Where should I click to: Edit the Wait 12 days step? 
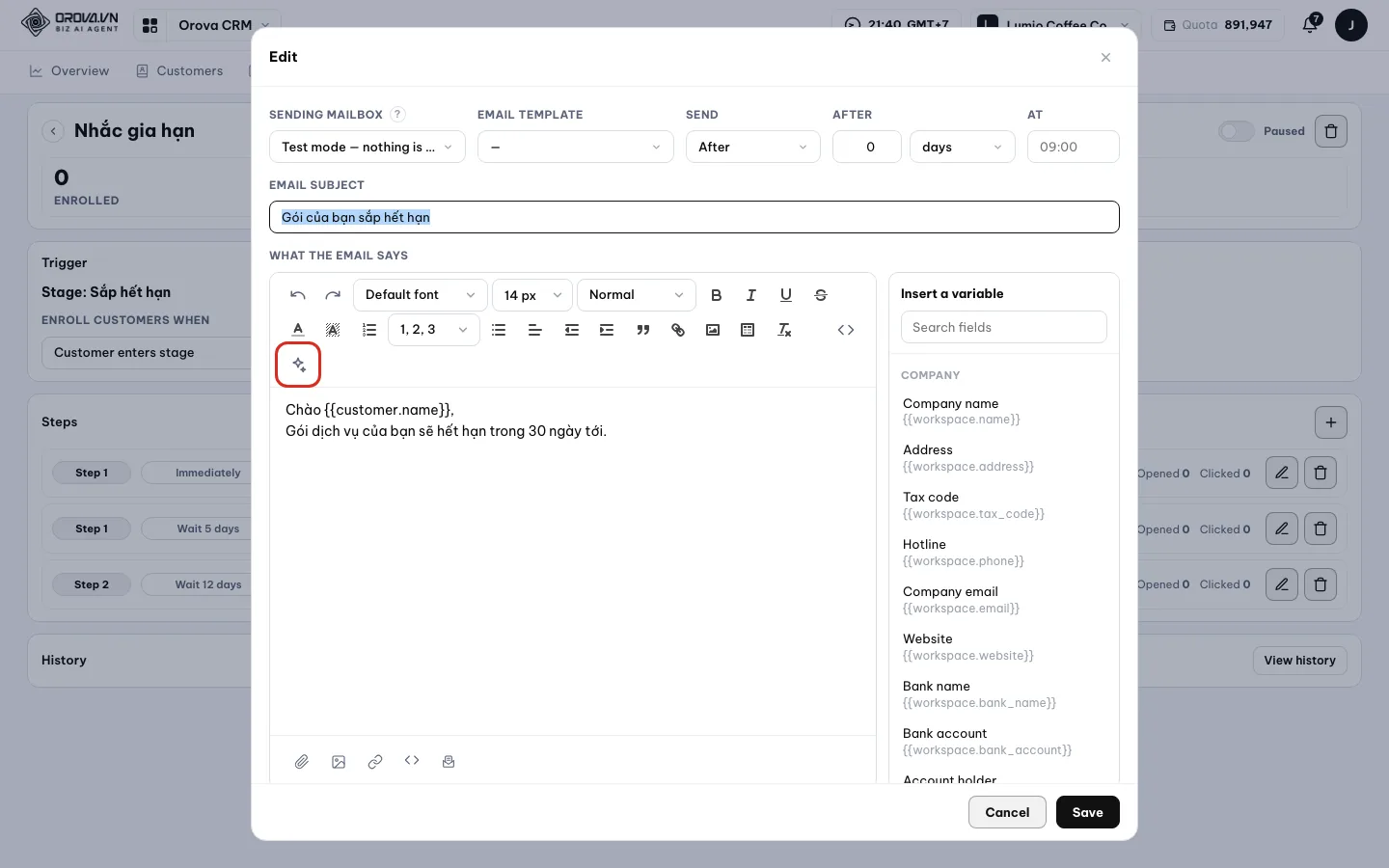click(x=1282, y=584)
